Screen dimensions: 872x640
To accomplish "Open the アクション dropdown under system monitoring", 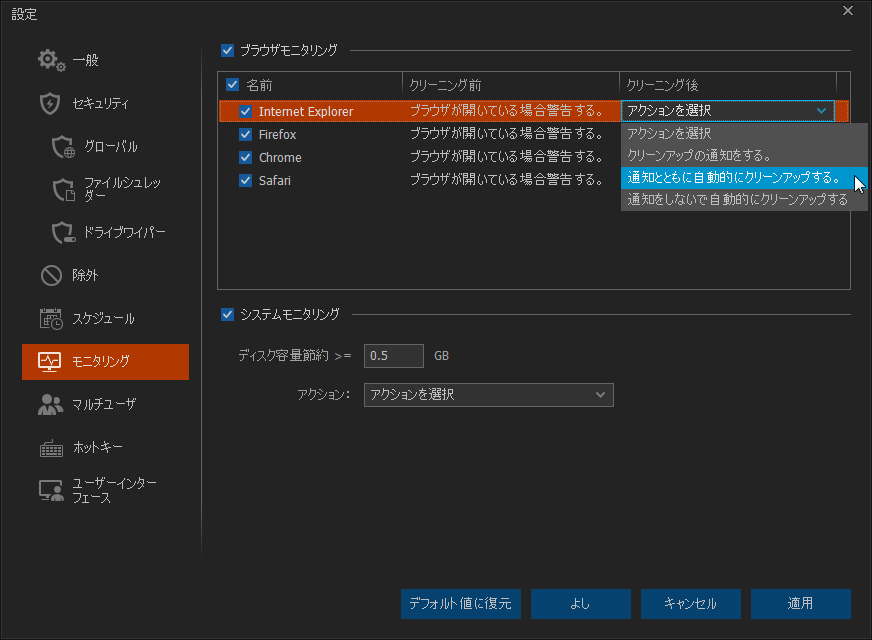I will click(488, 395).
